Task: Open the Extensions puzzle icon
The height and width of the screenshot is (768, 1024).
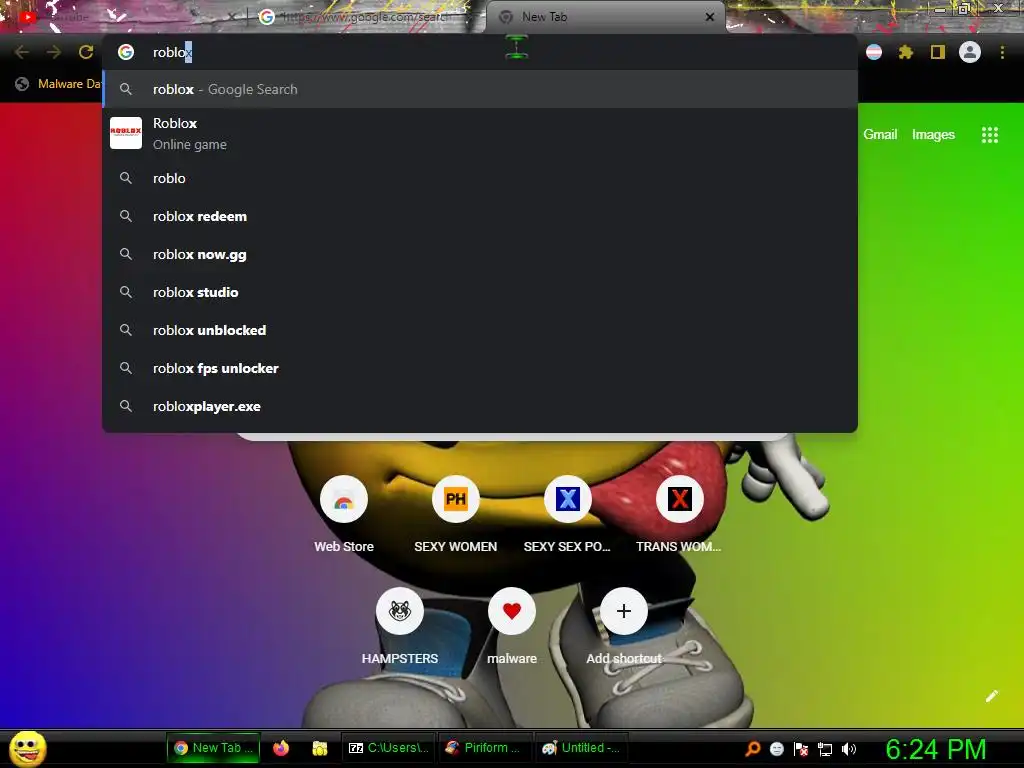Action: point(905,52)
